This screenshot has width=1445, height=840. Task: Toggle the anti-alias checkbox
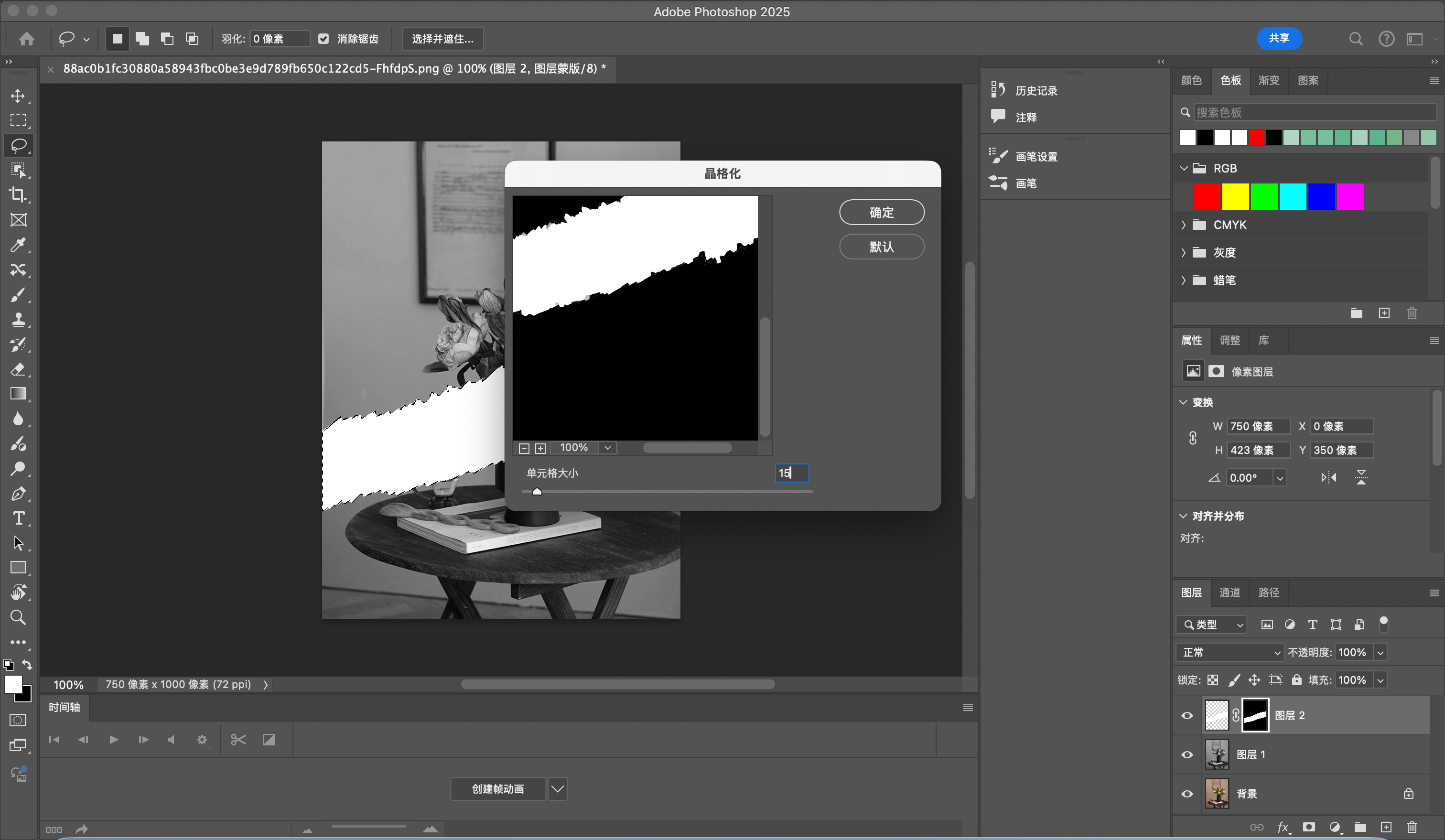pyautogui.click(x=324, y=38)
